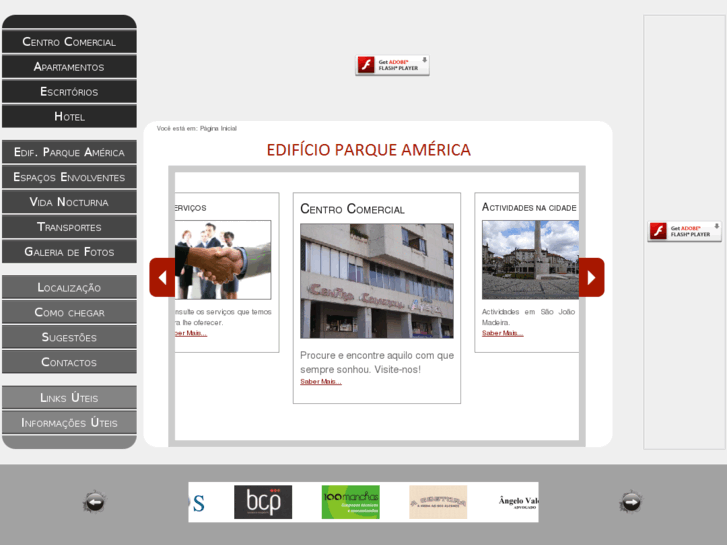This screenshot has width=727, height=545.
Task: Click Saber Mais under Serviços card
Action: click(x=191, y=333)
